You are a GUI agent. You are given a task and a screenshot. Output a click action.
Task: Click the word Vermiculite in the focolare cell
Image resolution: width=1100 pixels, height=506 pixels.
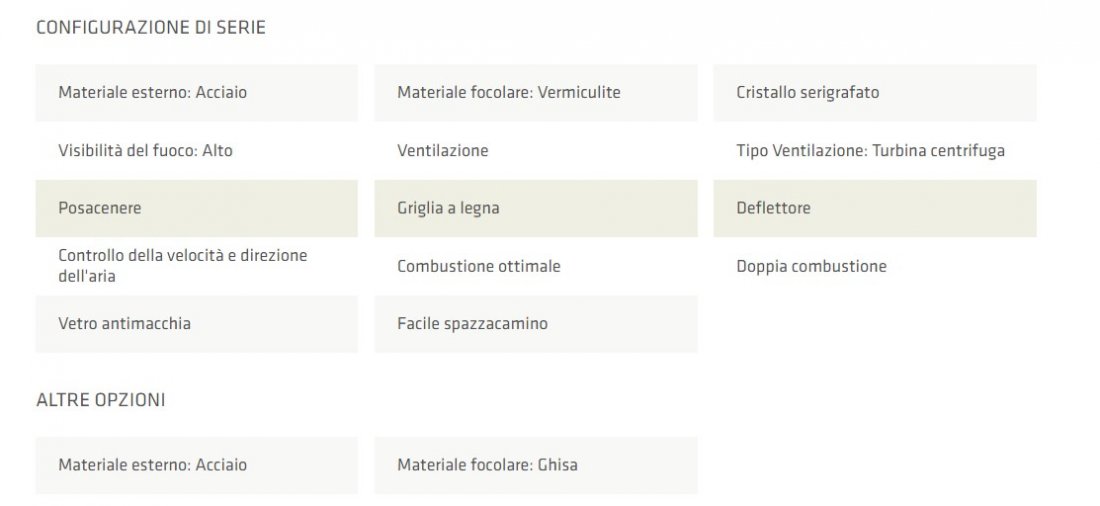579,93
